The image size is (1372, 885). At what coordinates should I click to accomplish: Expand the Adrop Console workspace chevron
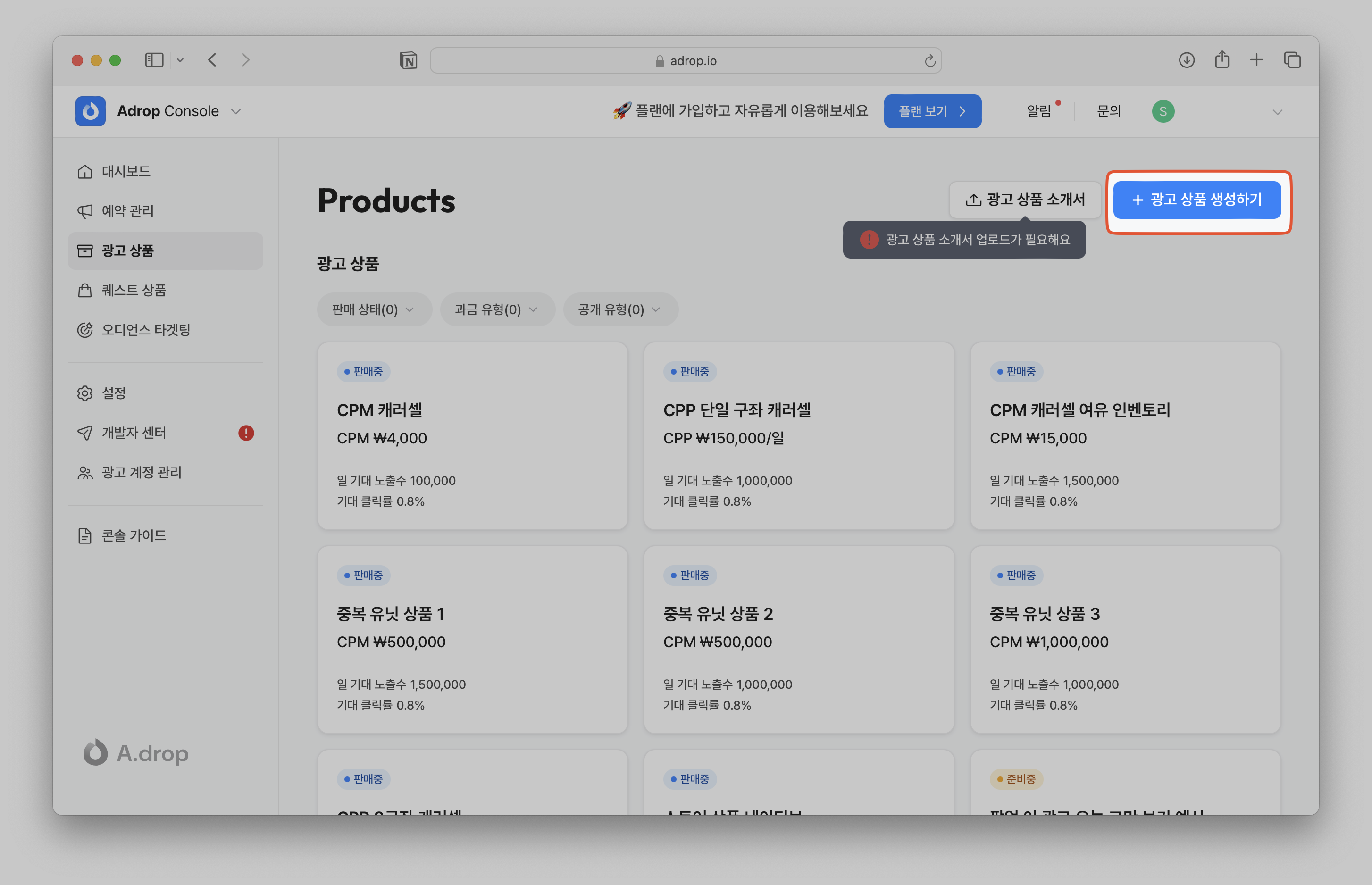pyautogui.click(x=235, y=111)
